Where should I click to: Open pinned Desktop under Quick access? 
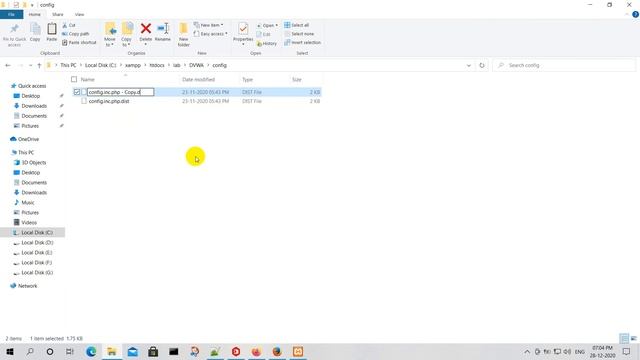tap(27, 96)
